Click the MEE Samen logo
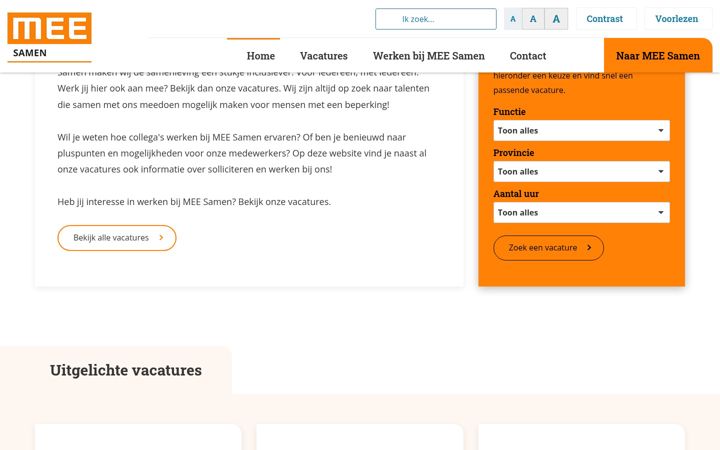The height and width of the screenshot is (450, 720). pos(50,37)
